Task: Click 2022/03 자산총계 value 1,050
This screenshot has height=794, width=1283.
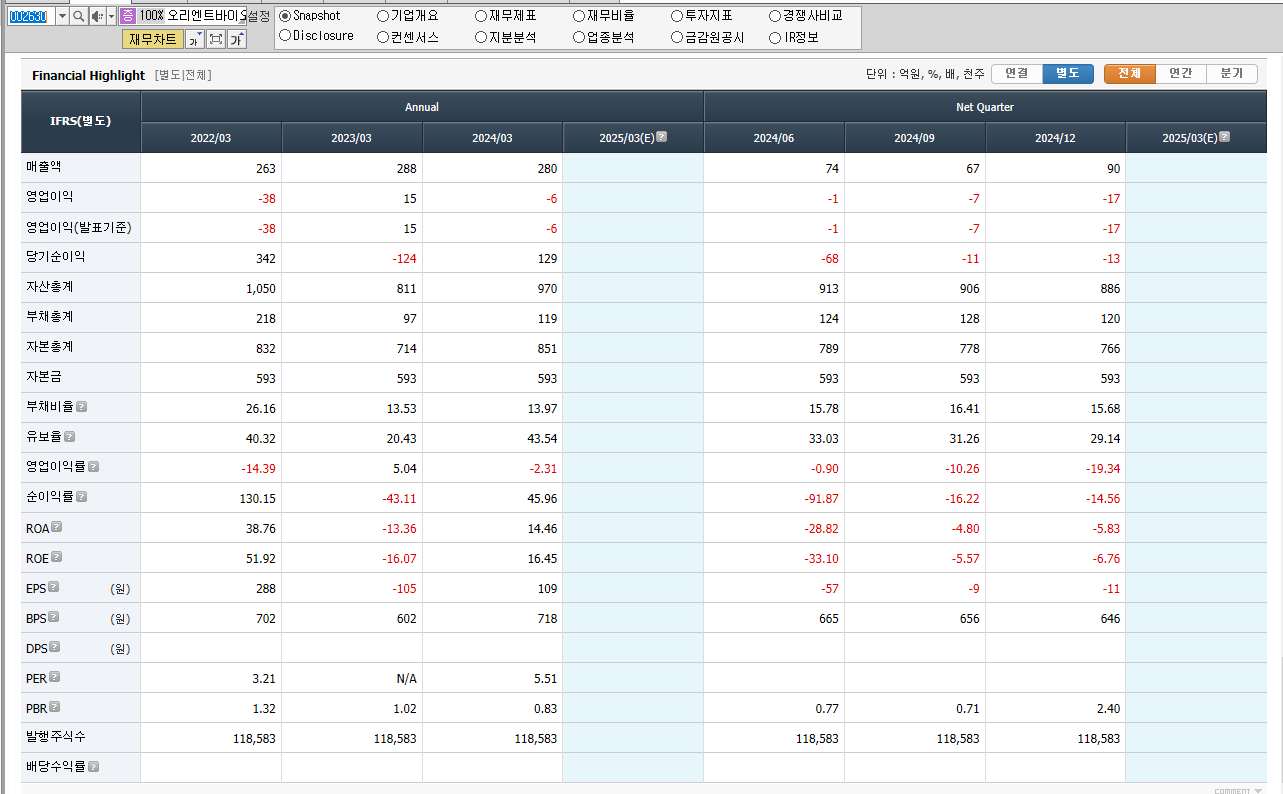Action: coord(261,289)
